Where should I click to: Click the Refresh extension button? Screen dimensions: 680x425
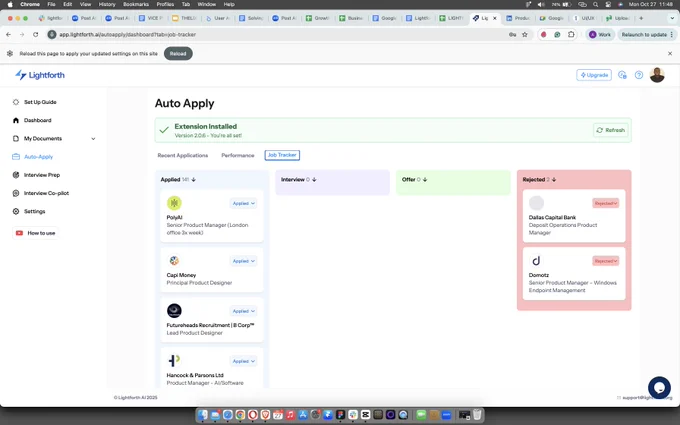610,130
